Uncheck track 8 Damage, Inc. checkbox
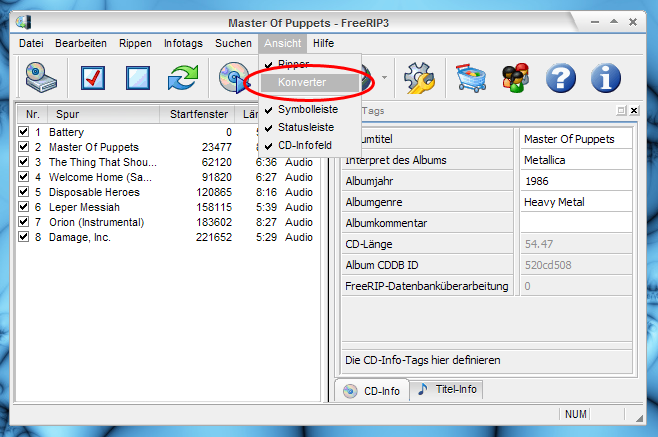Image resolution: width=658 pixels, height=437 pixels. point(24,237)
